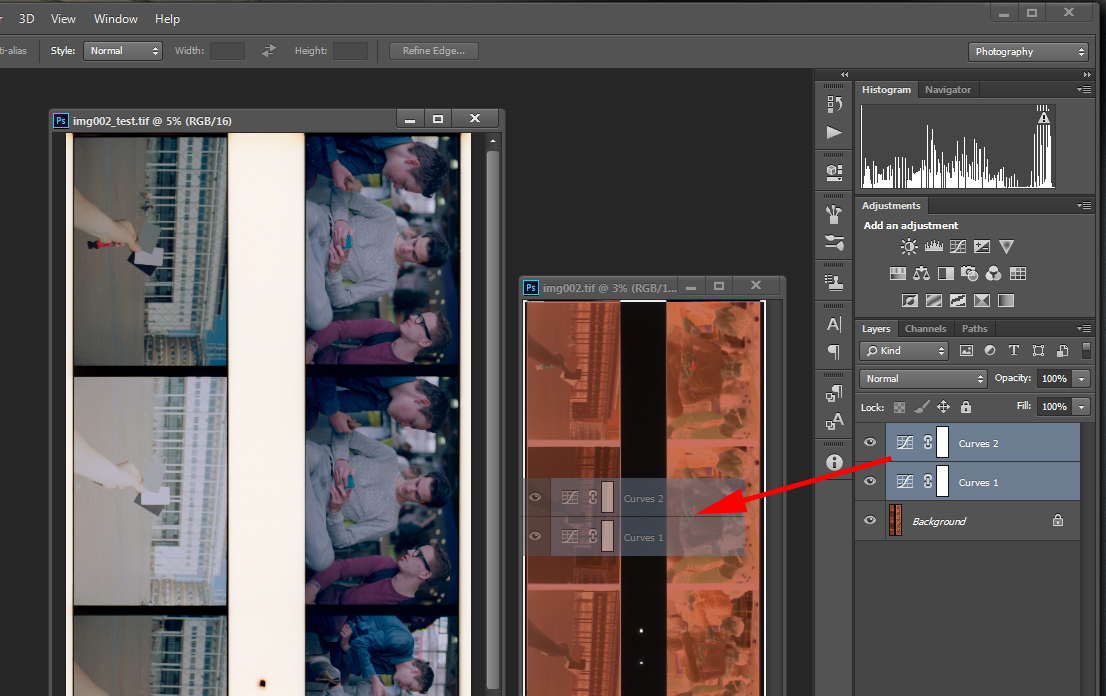Filter layers by type layers icon

coord(1014,351)
